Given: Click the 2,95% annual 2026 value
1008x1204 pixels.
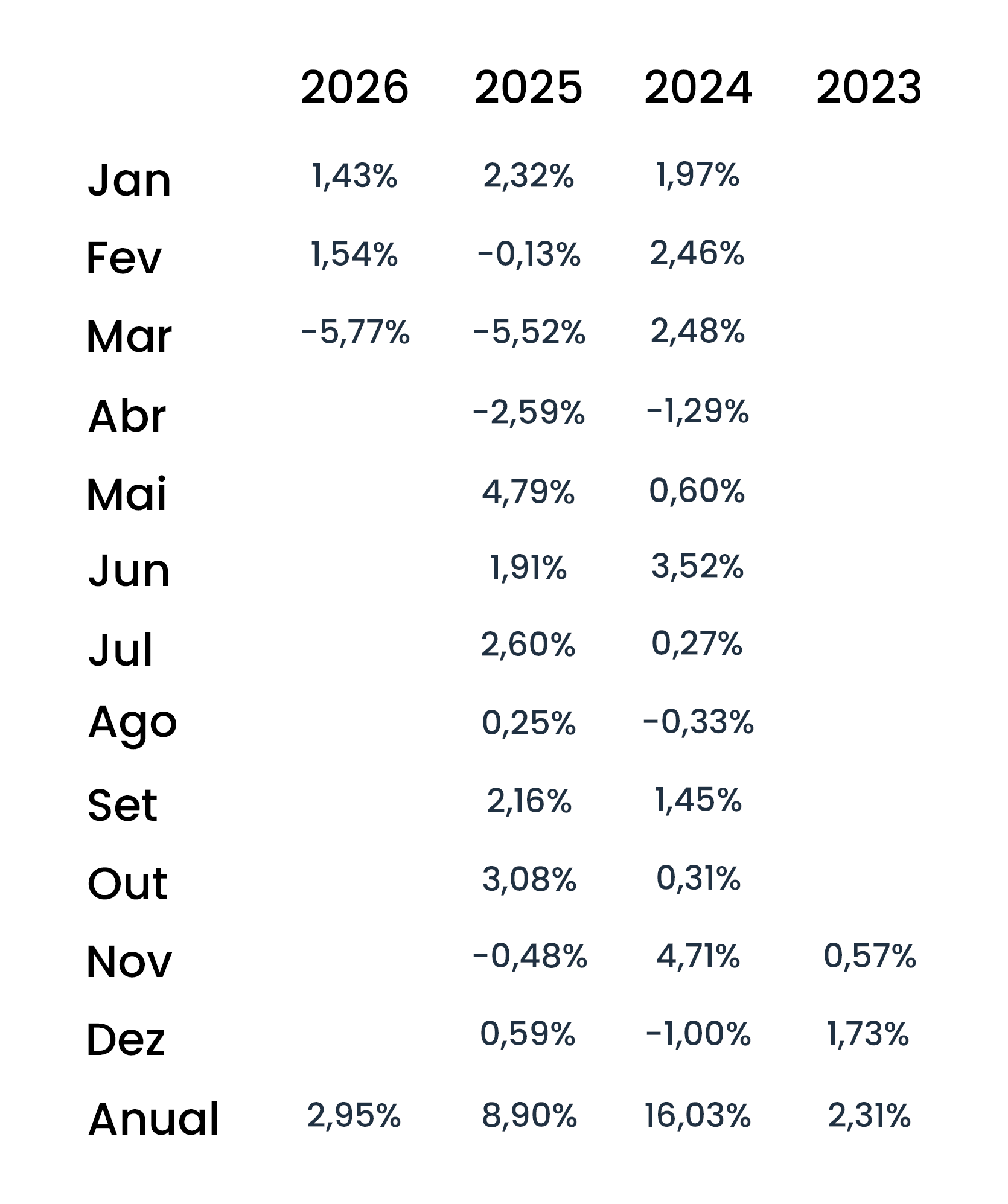Looking at the screenshot, I should point(354,1115).
